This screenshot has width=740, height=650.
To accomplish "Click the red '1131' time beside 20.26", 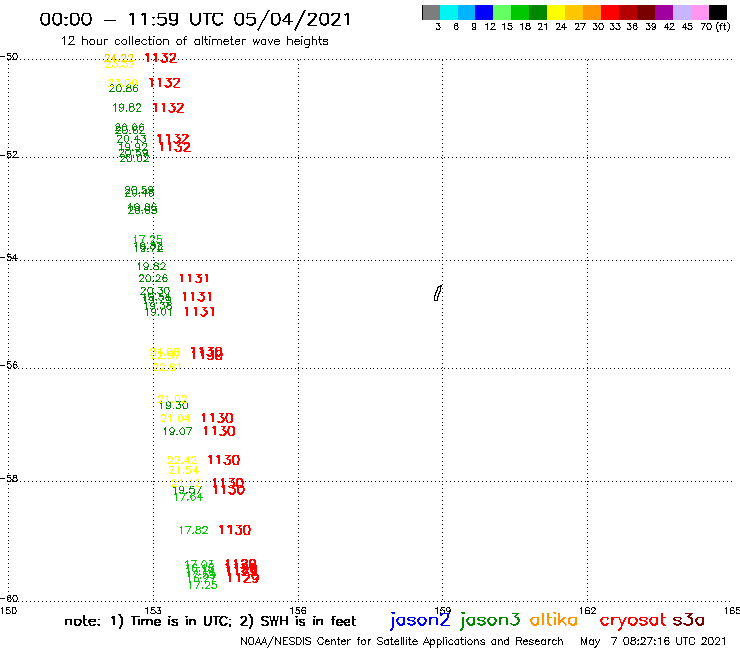I will (194, 279).
